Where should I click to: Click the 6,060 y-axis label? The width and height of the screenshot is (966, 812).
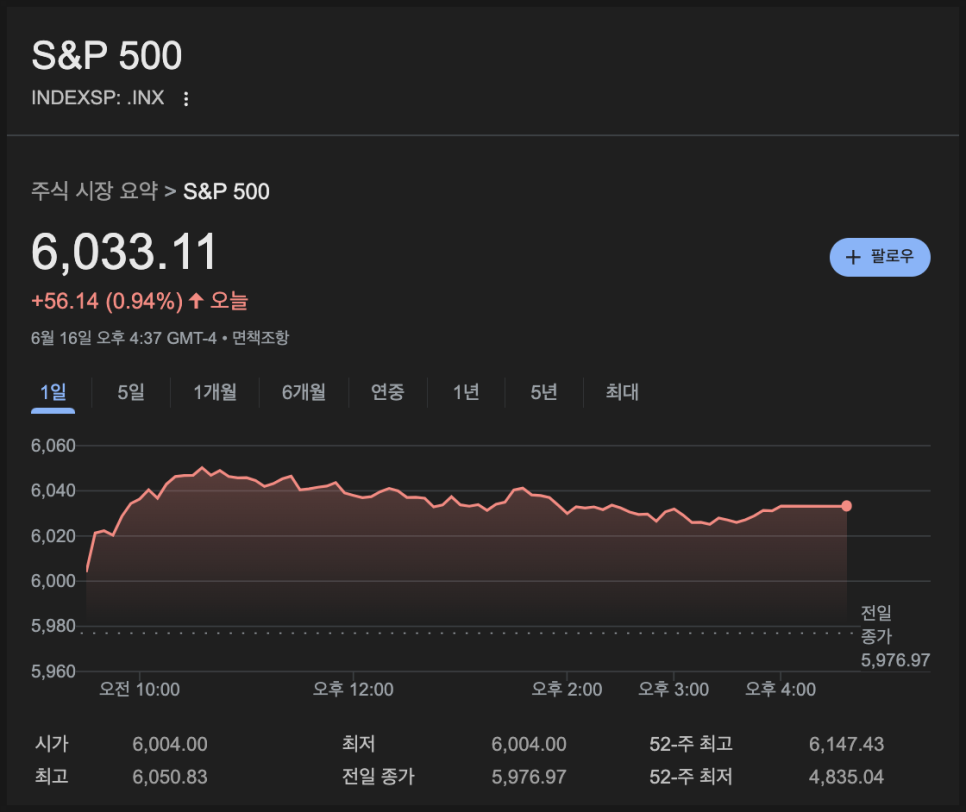pos(54,445)
